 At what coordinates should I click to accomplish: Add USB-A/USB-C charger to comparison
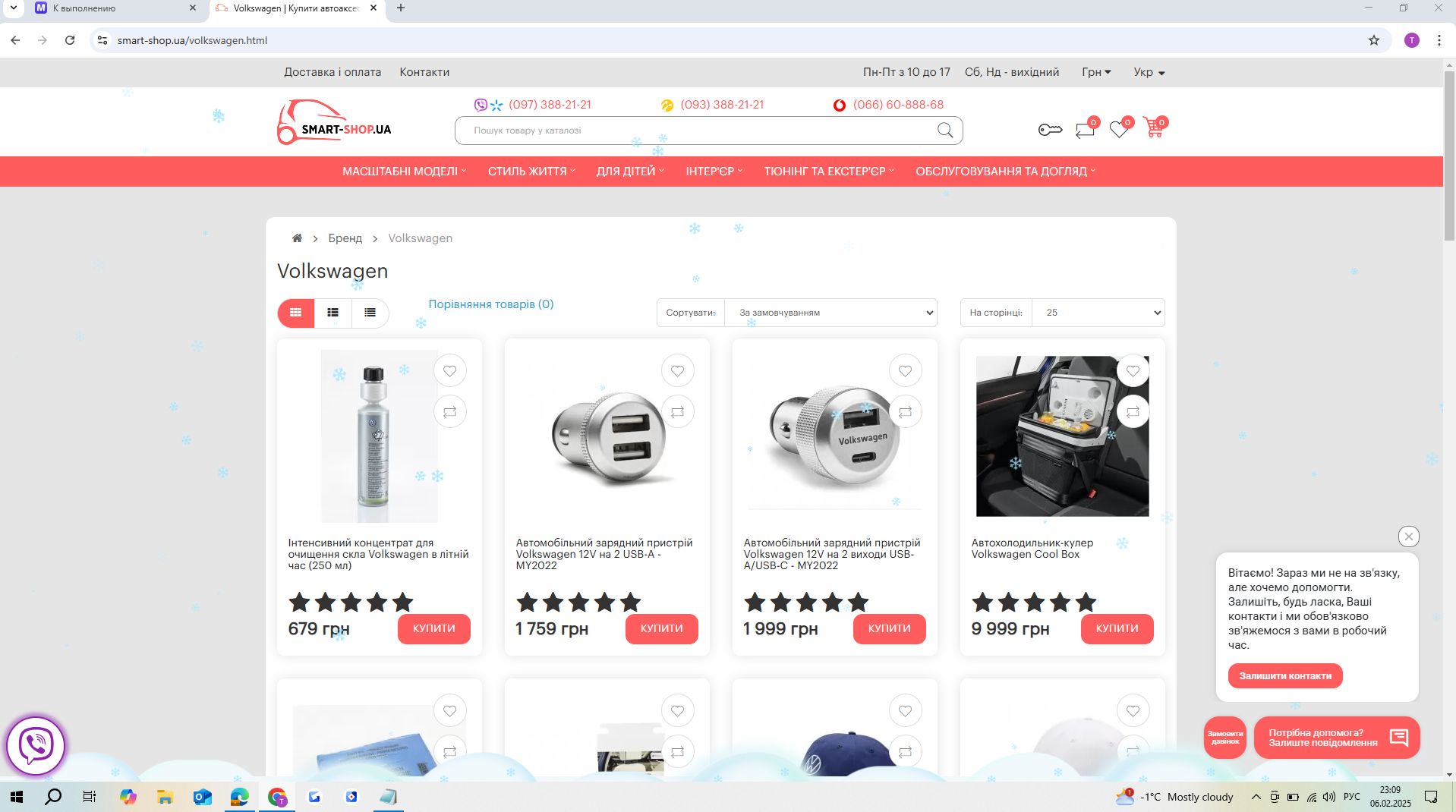click(906, 412)
